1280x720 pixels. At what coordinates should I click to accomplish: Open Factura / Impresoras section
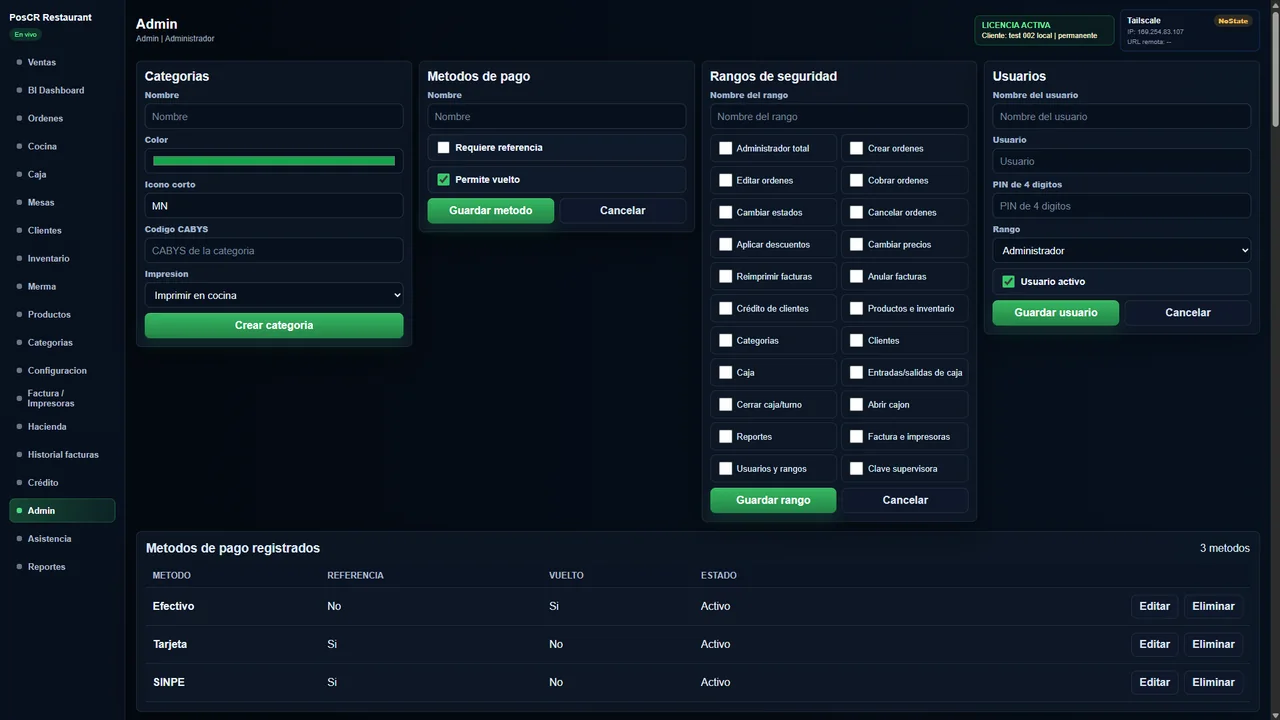click(x=62, y=398)
